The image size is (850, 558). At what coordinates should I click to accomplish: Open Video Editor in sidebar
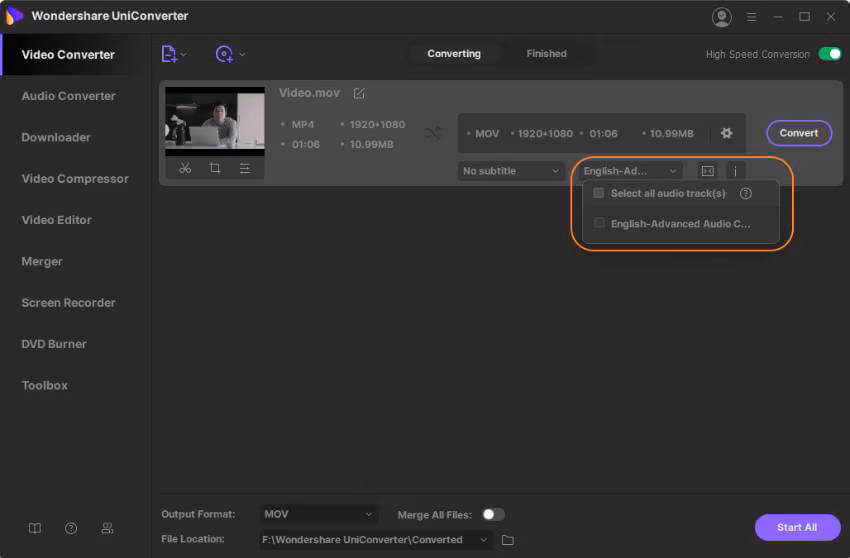coord(56,220)
